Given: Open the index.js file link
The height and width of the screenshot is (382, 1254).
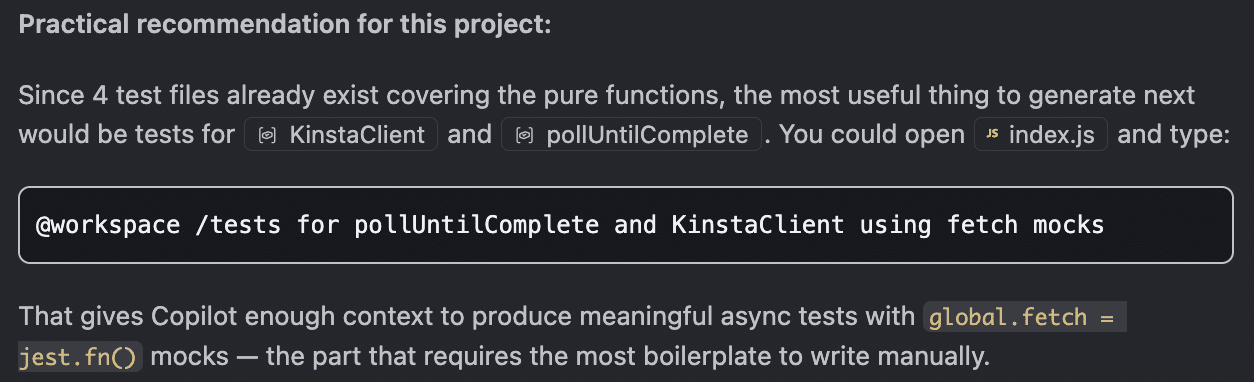Looking at the screenshot, I should (1041, 135).
